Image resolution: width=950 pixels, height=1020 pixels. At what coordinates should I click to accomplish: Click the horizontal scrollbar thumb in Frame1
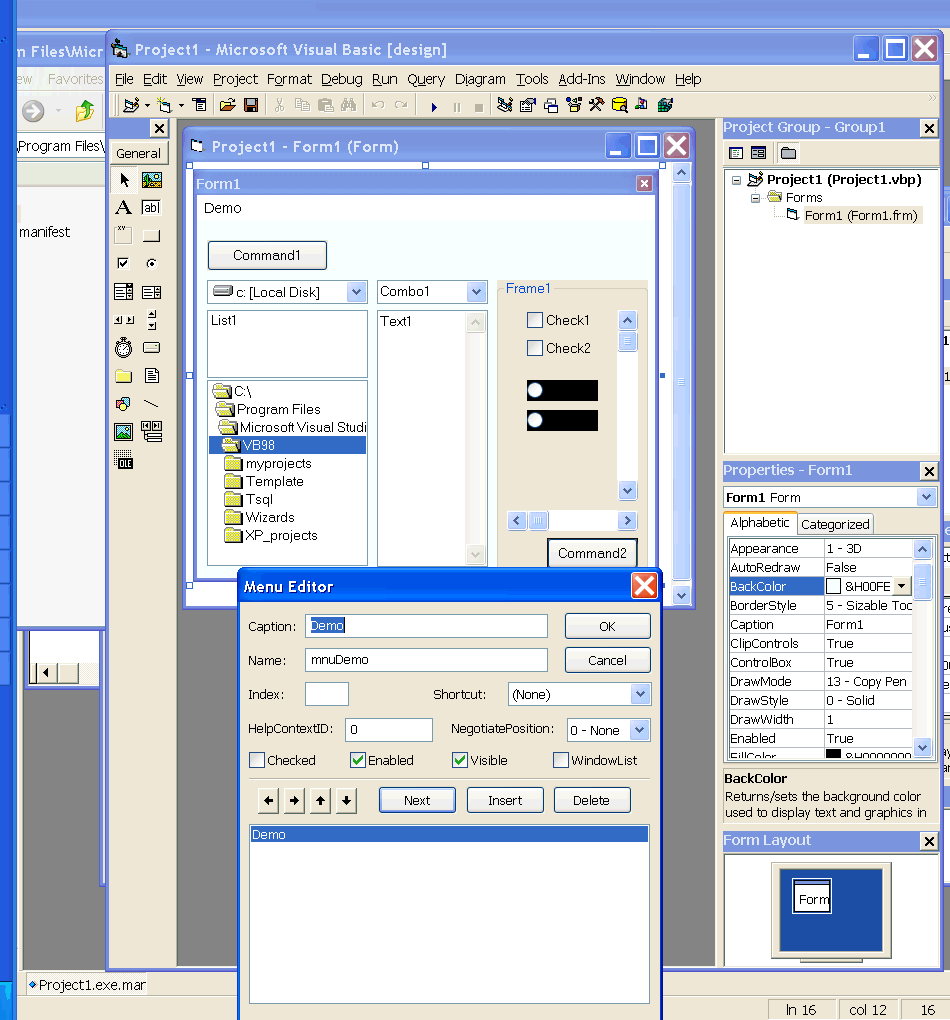coord(538,520)
